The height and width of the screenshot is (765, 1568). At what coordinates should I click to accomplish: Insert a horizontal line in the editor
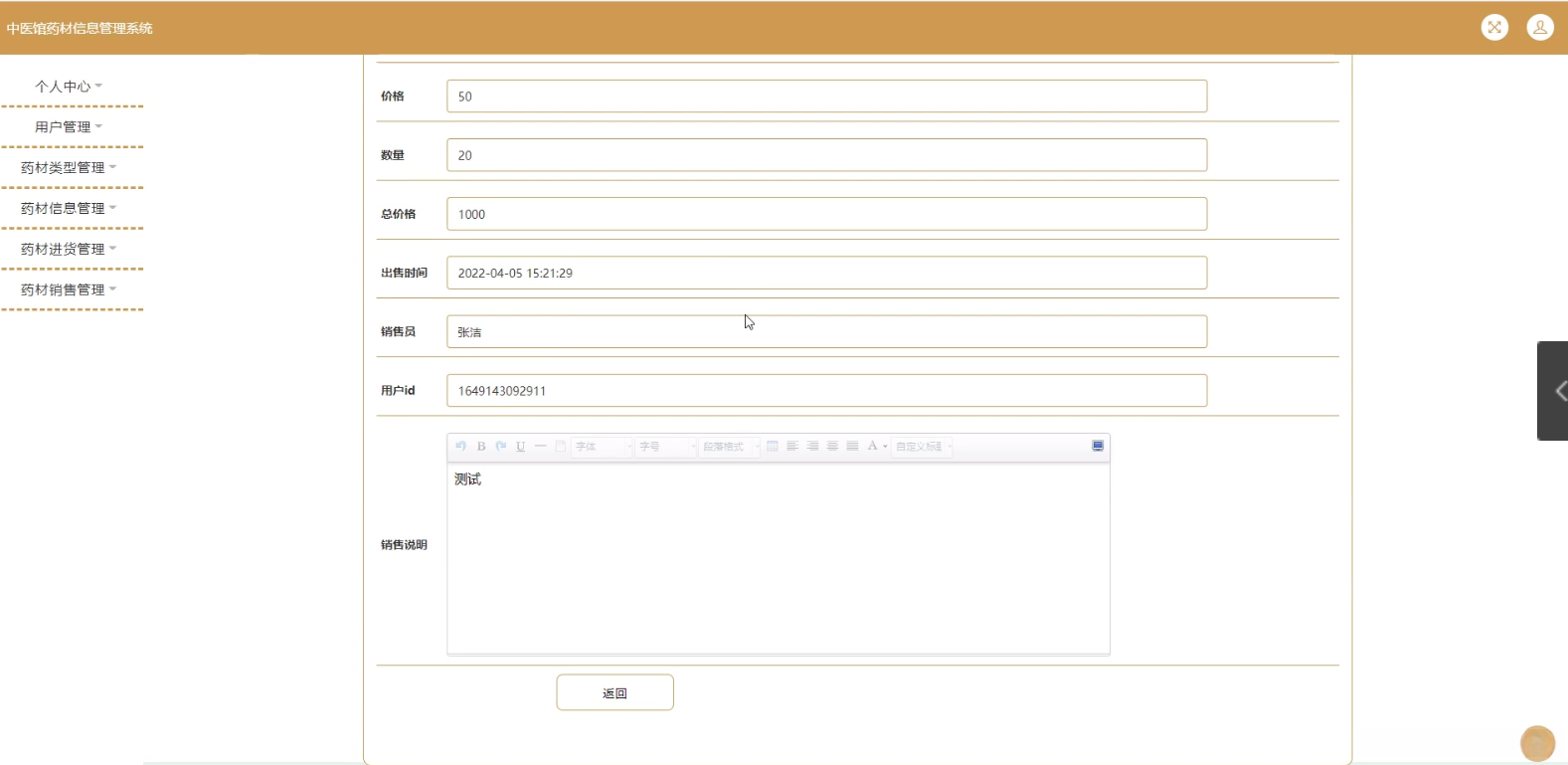[540, 447]
